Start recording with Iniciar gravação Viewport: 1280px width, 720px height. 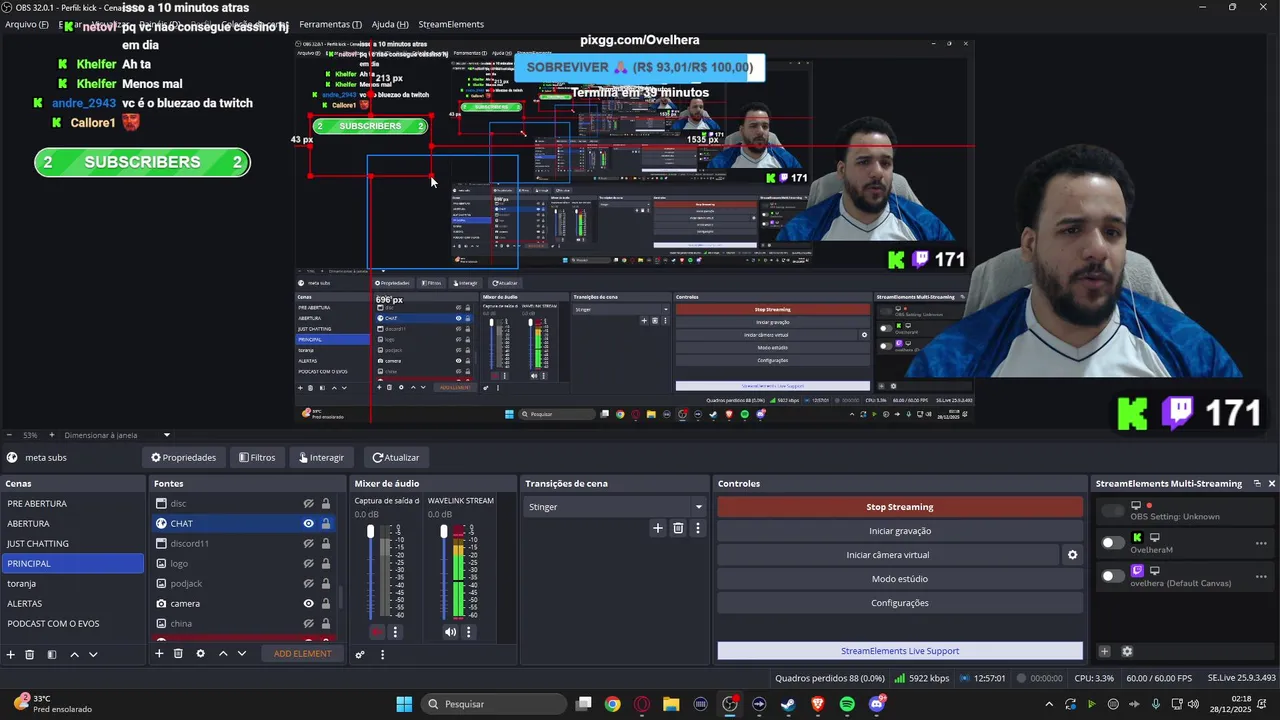click(900, 531)
